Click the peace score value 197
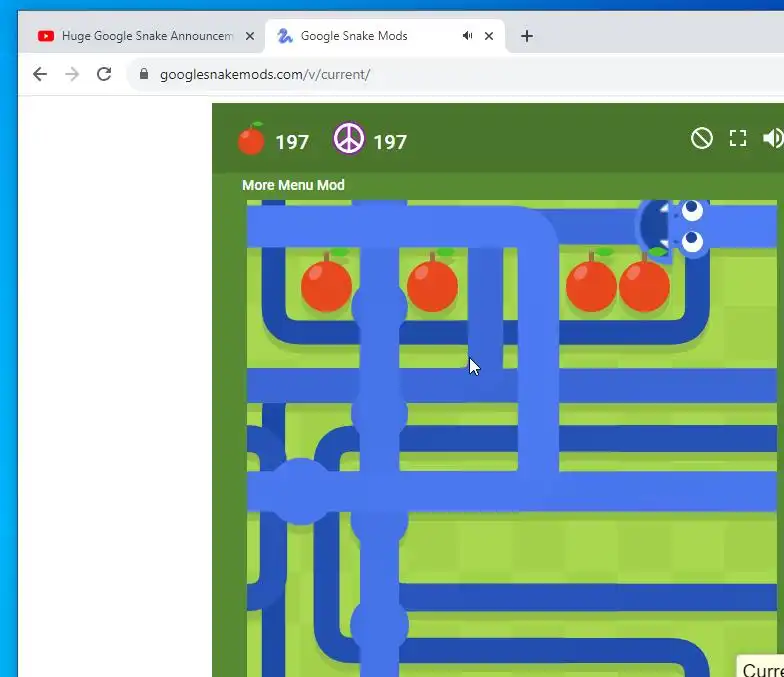 390,142
